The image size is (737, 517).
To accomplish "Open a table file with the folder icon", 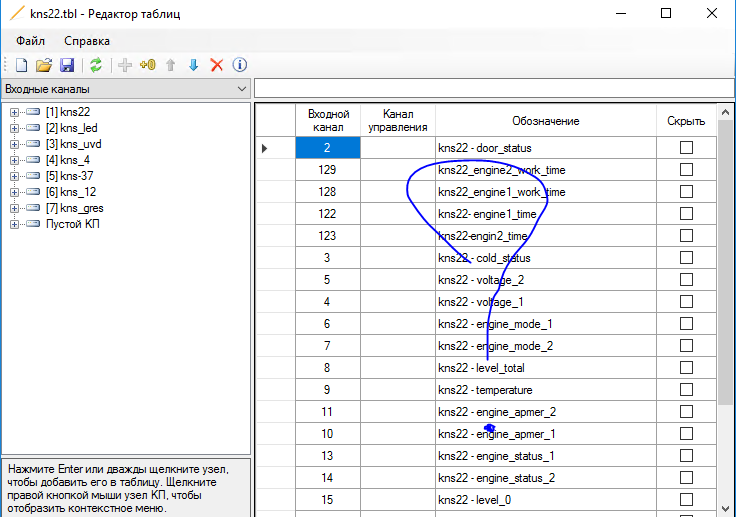I will tap(44, 65).
